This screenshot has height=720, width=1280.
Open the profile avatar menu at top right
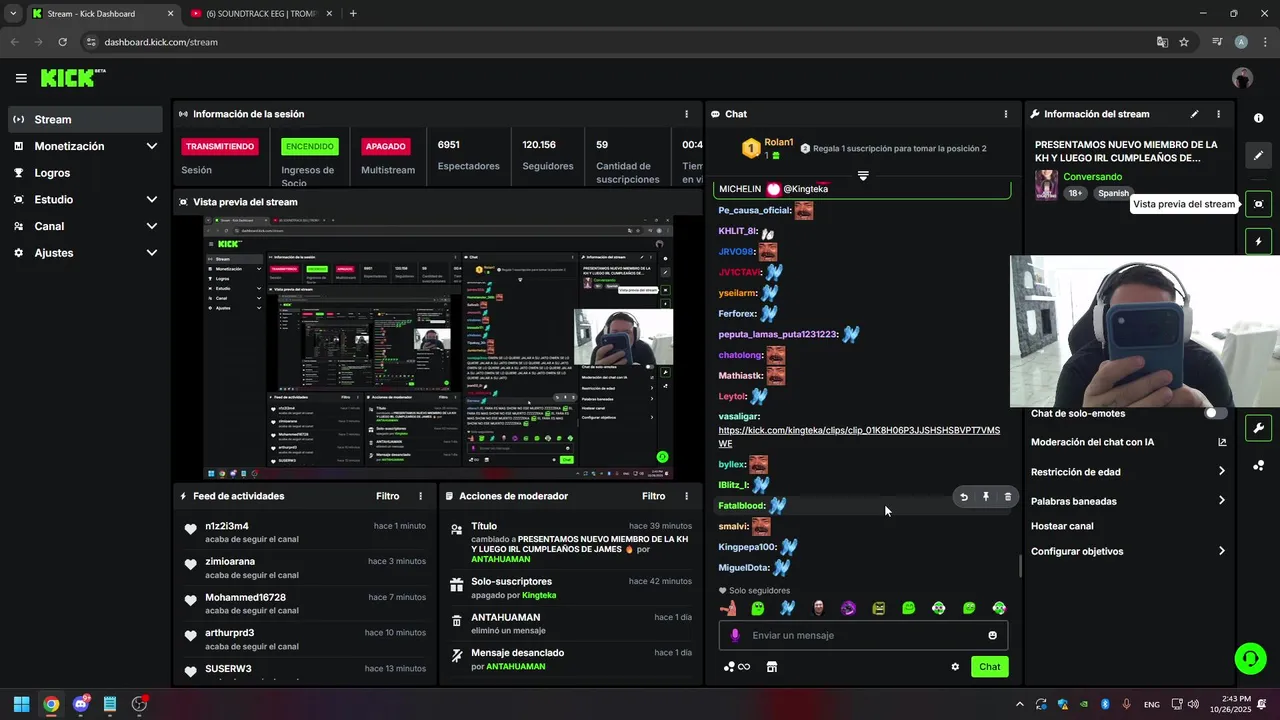[x=1242, y=78]
